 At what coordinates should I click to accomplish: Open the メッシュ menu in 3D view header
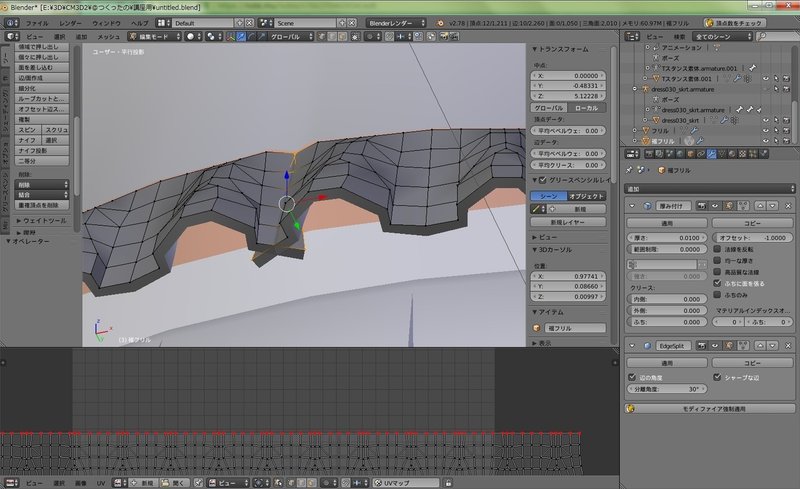[108, 36]
